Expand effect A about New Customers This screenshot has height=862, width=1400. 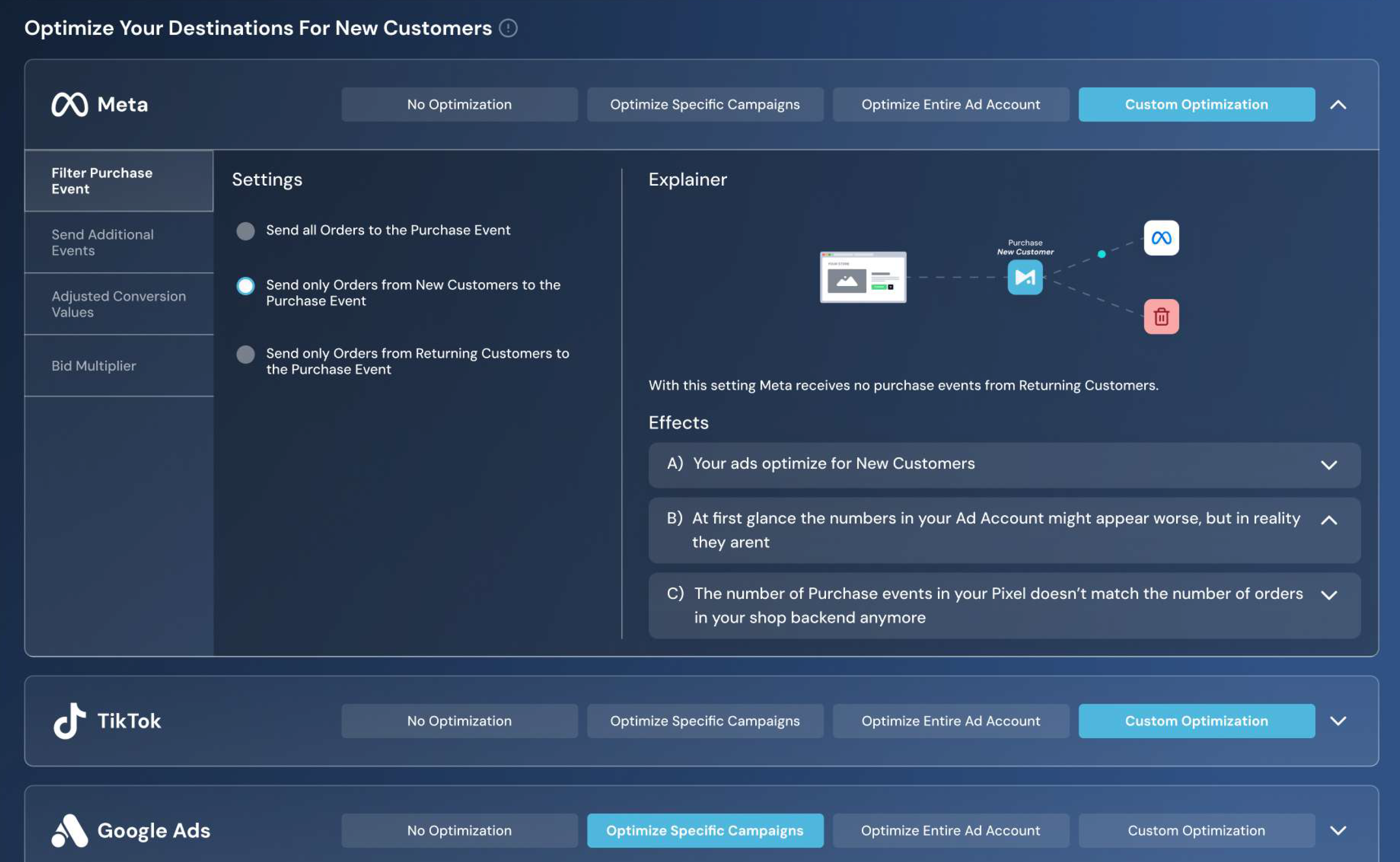(x=1329, y=465)
